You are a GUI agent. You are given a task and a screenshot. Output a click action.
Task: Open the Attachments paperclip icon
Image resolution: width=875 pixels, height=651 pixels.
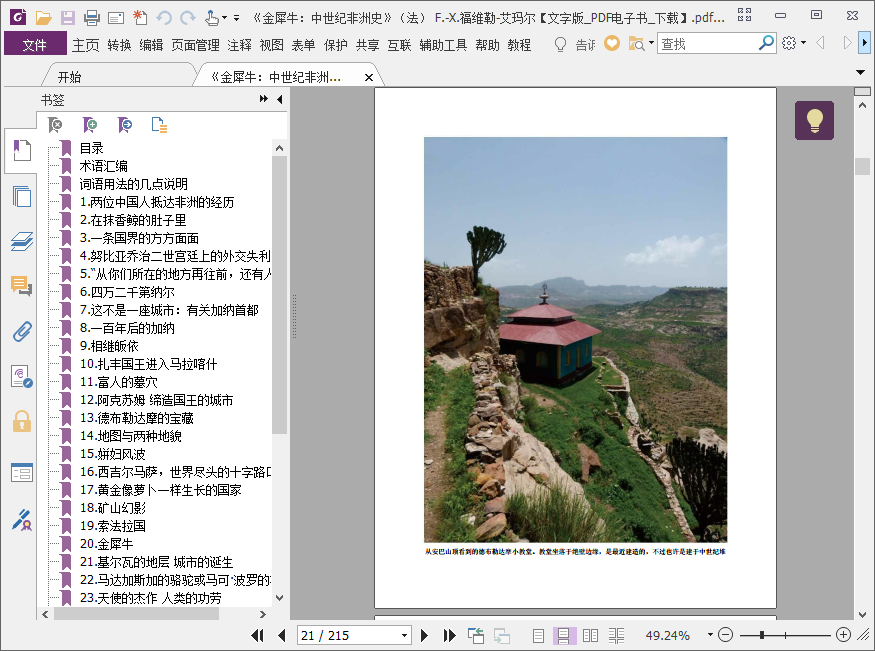[22, 331]
